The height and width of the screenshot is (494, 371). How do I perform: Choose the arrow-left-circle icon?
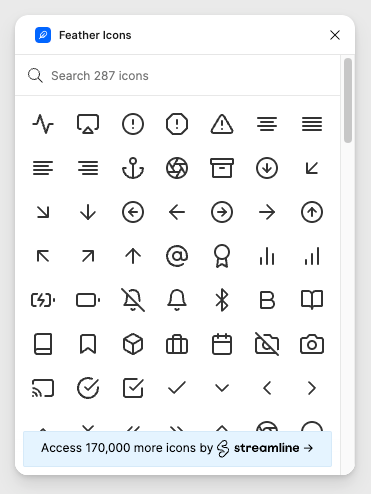(x=133, y=212)
